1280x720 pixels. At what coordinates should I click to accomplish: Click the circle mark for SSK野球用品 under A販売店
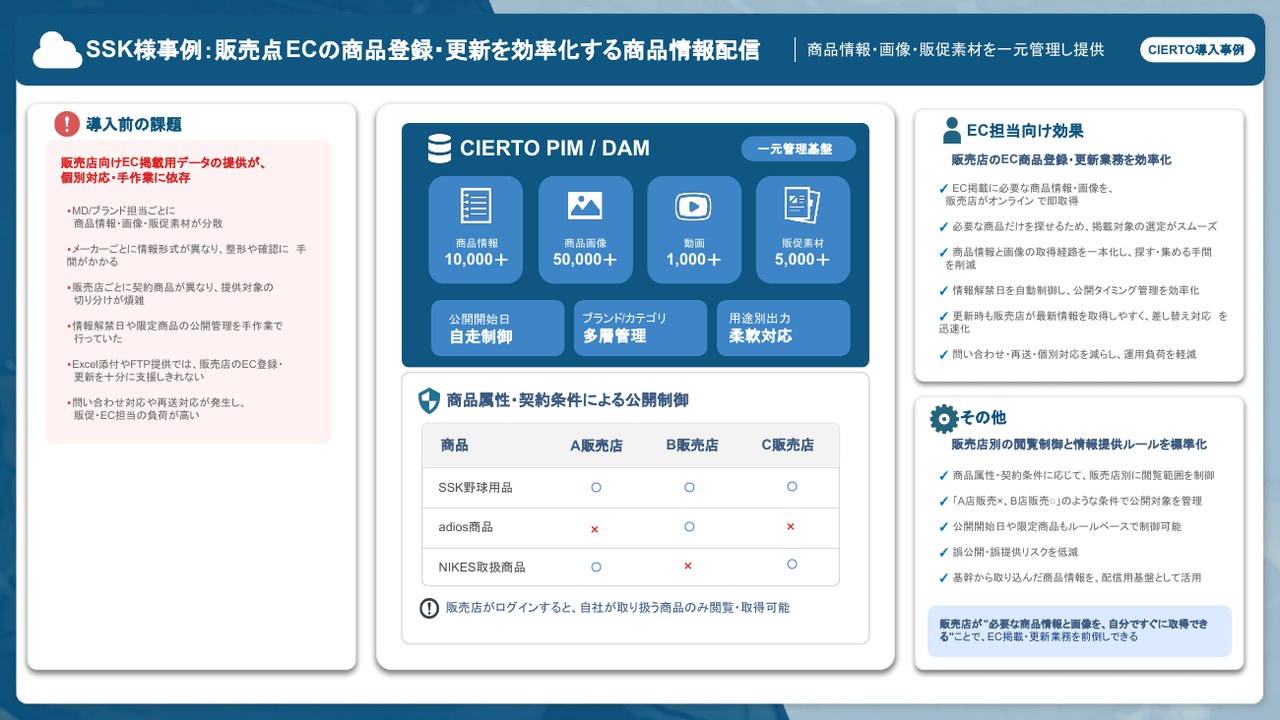(x=595, y=487)
